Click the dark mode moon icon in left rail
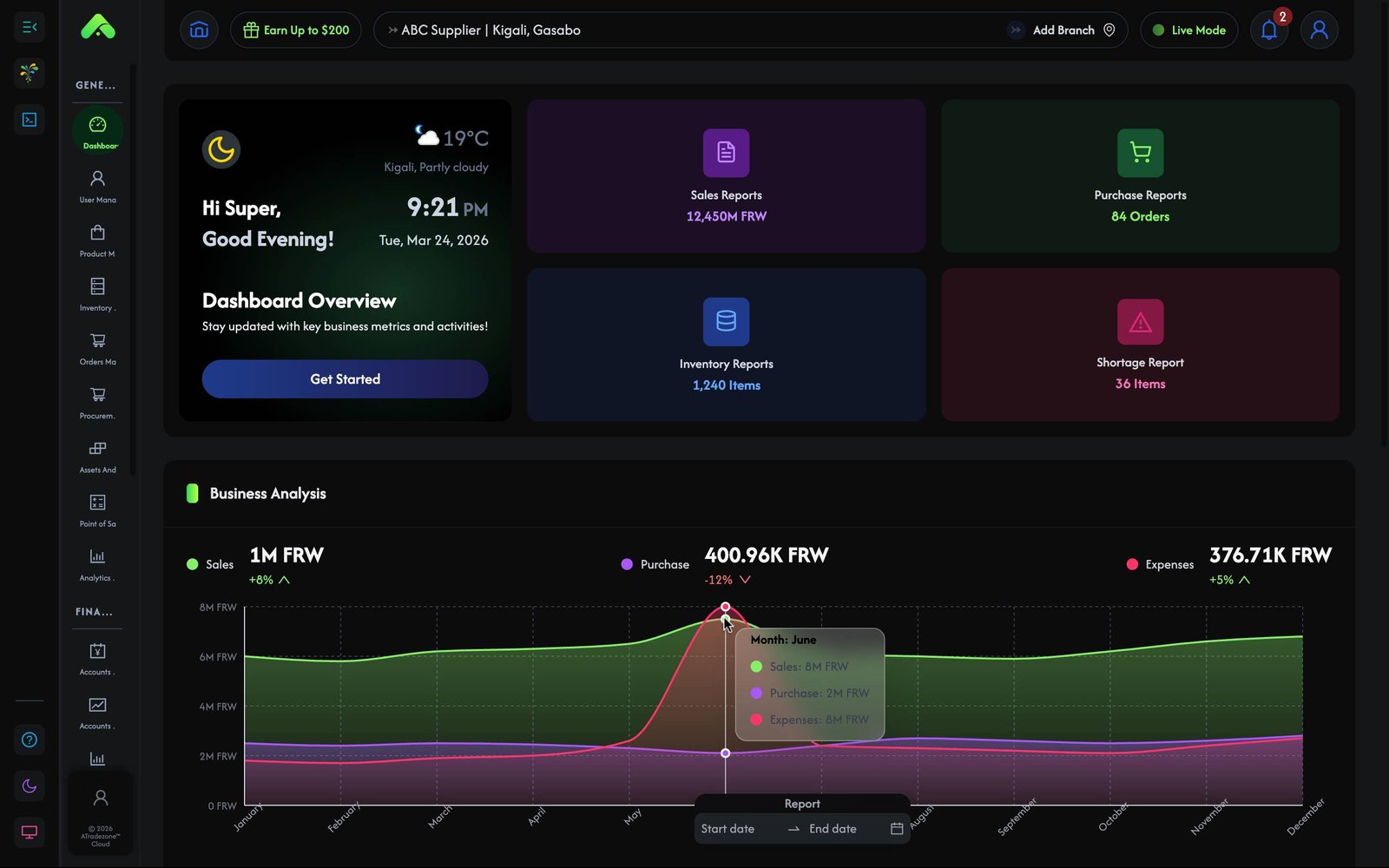The width and height of the screenshot is (1389, 868). coord(29,786)
